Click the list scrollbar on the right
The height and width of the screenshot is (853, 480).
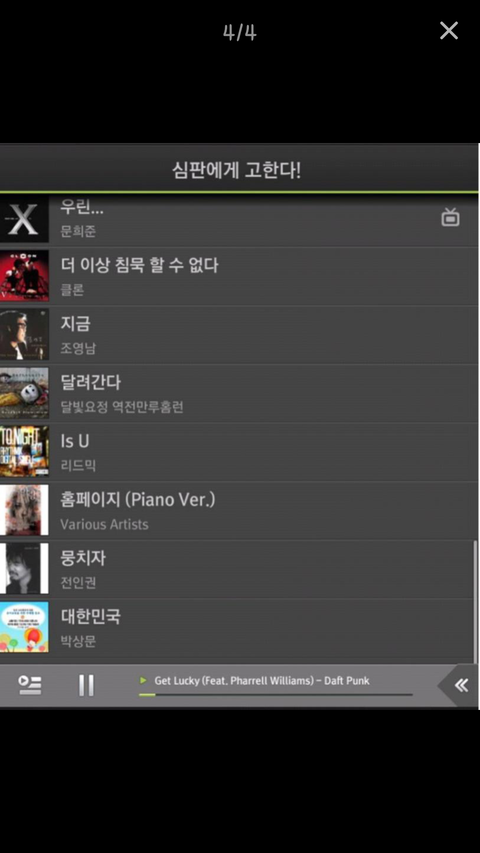[475, 601]
